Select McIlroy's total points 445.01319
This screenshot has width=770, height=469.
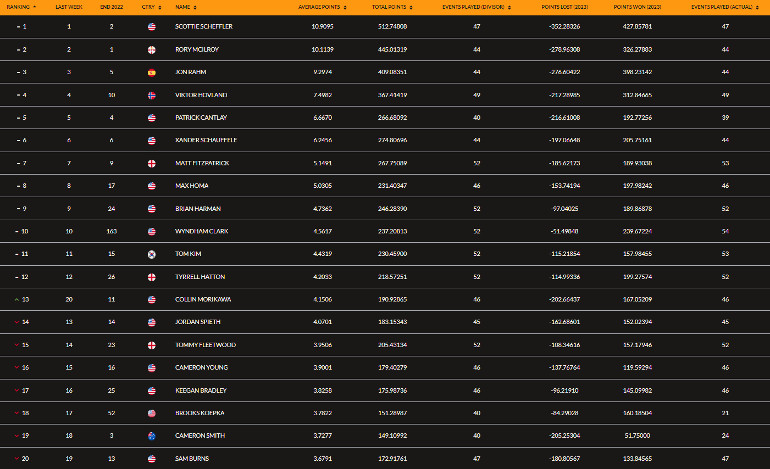tap(392, 50)
